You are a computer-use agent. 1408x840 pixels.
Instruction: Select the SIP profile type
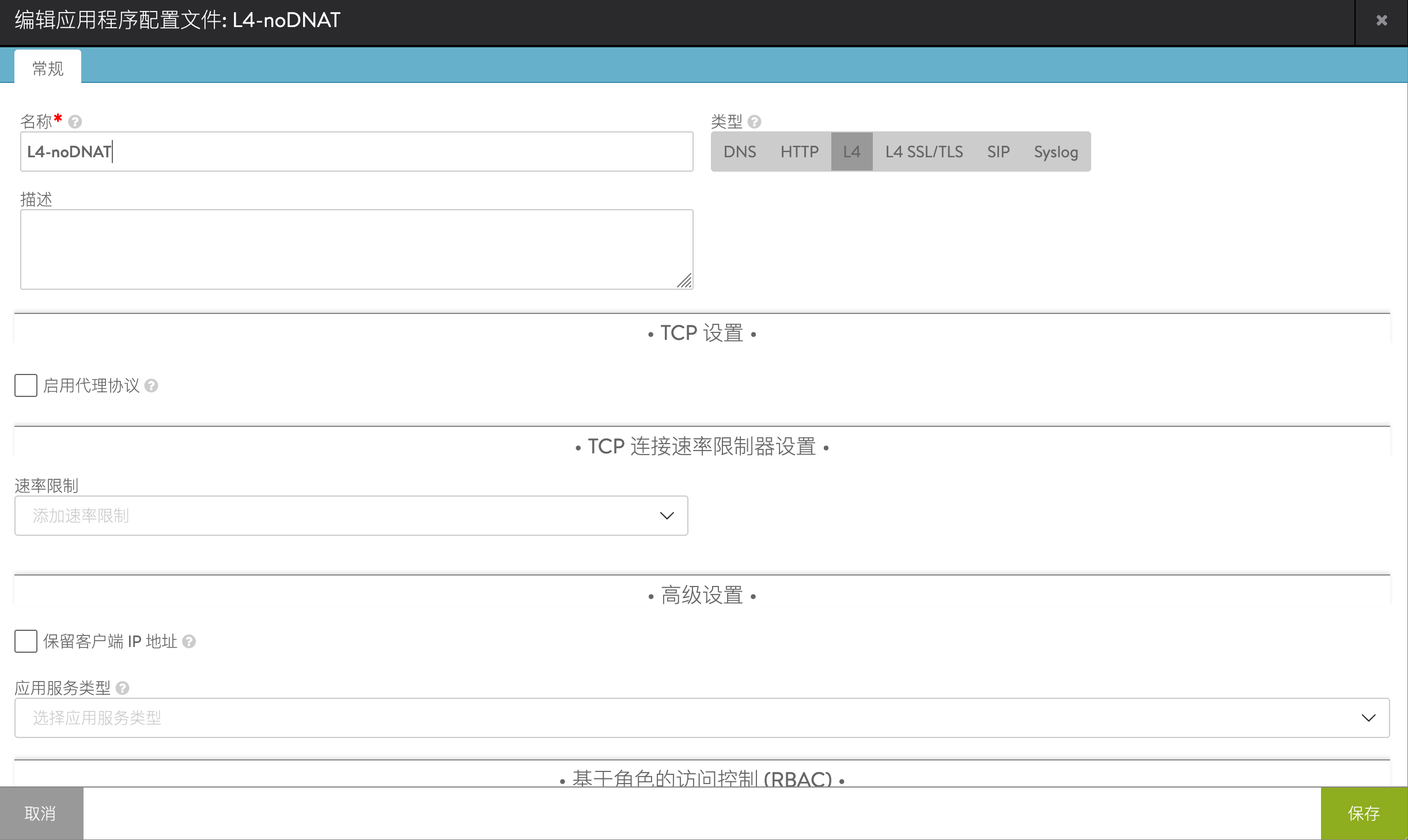click(x=998, y=152)
